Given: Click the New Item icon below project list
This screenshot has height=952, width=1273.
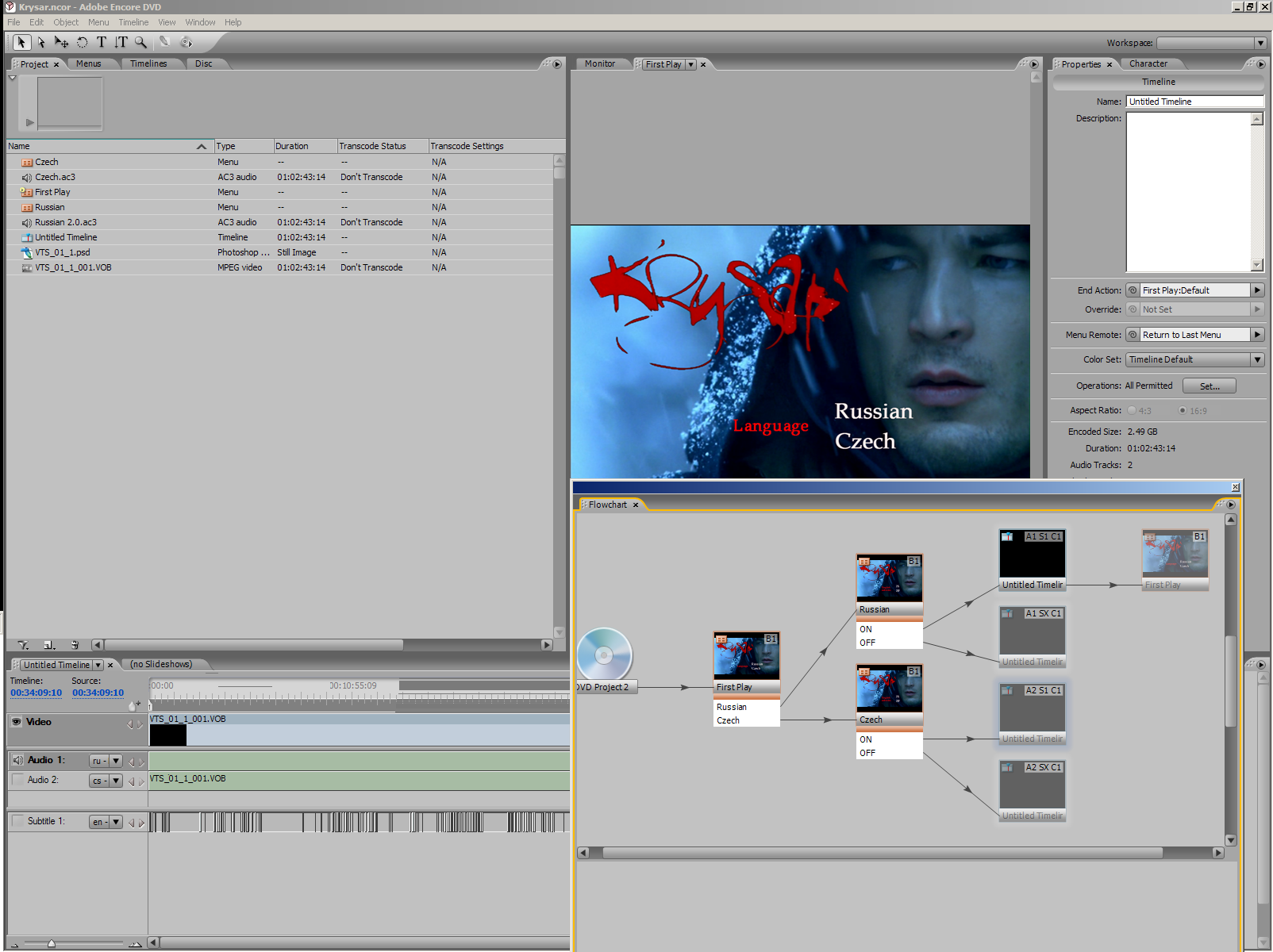Looking at the screenshot, I should tap(49, 645).
